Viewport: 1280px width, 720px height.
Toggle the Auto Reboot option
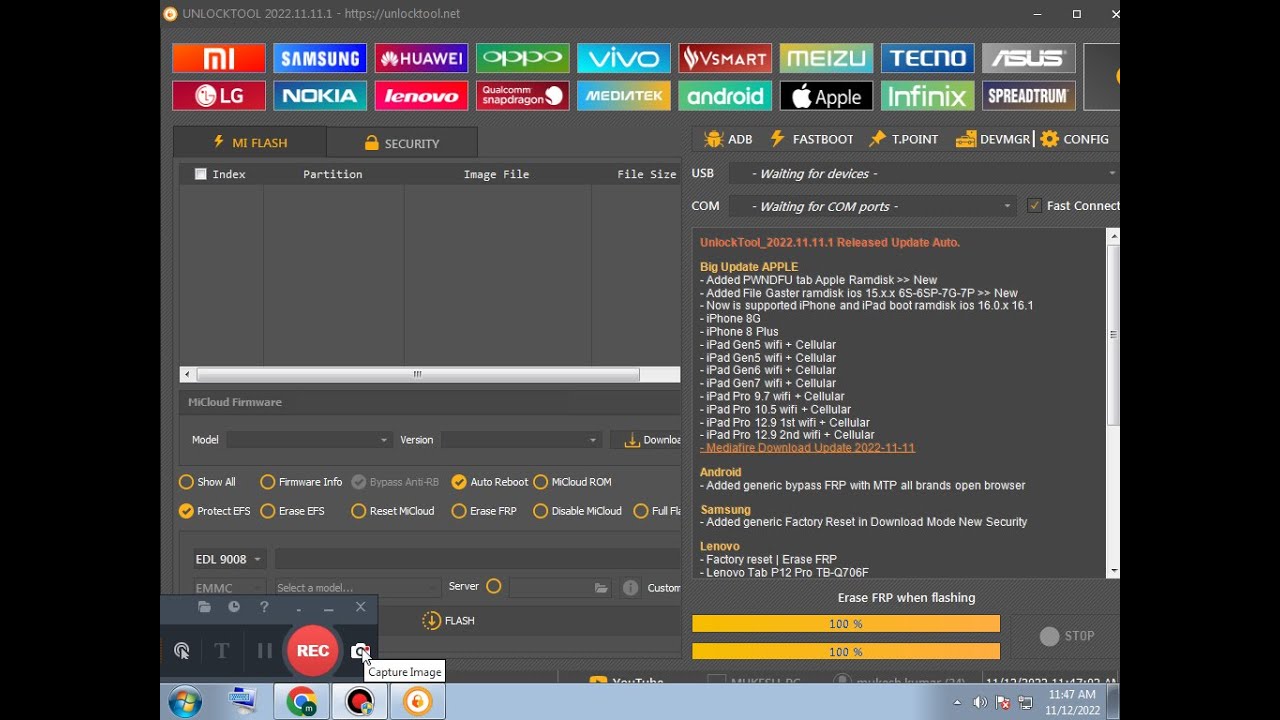(490, 482)
